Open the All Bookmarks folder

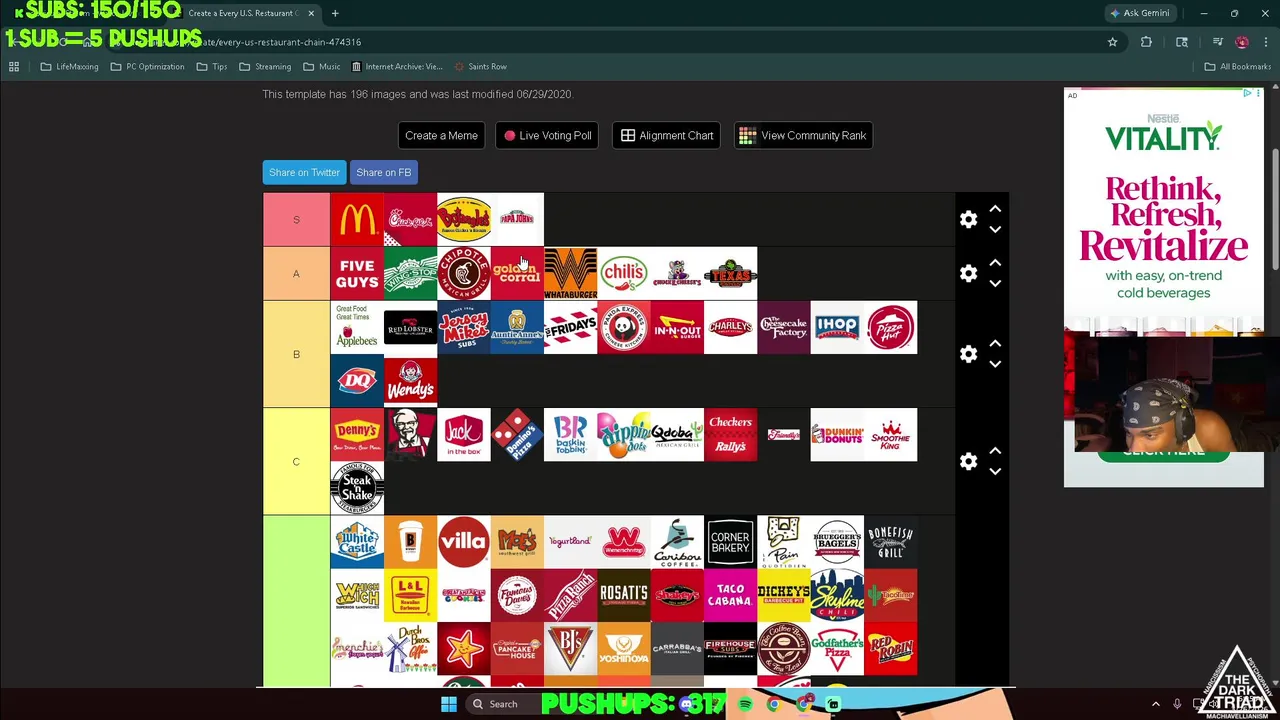pos(1237,66)
